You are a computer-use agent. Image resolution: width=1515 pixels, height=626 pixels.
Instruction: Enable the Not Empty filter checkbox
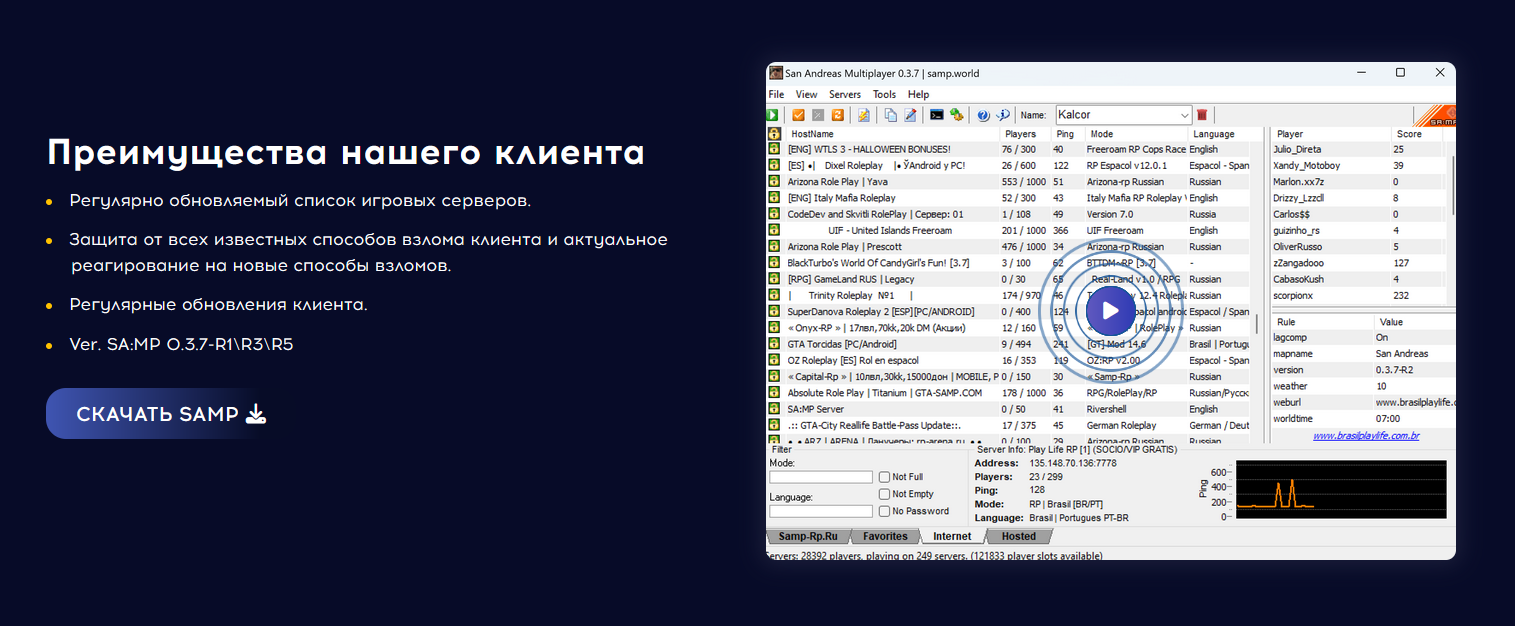pyautogui.click(x=884, y=494)
